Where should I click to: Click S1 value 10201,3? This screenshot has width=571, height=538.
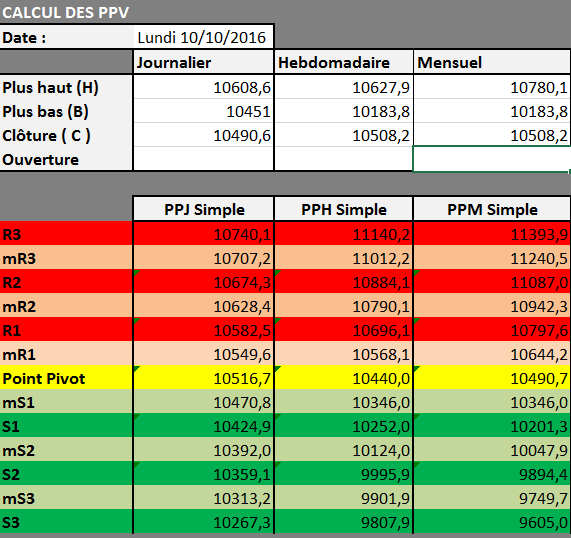492,426
